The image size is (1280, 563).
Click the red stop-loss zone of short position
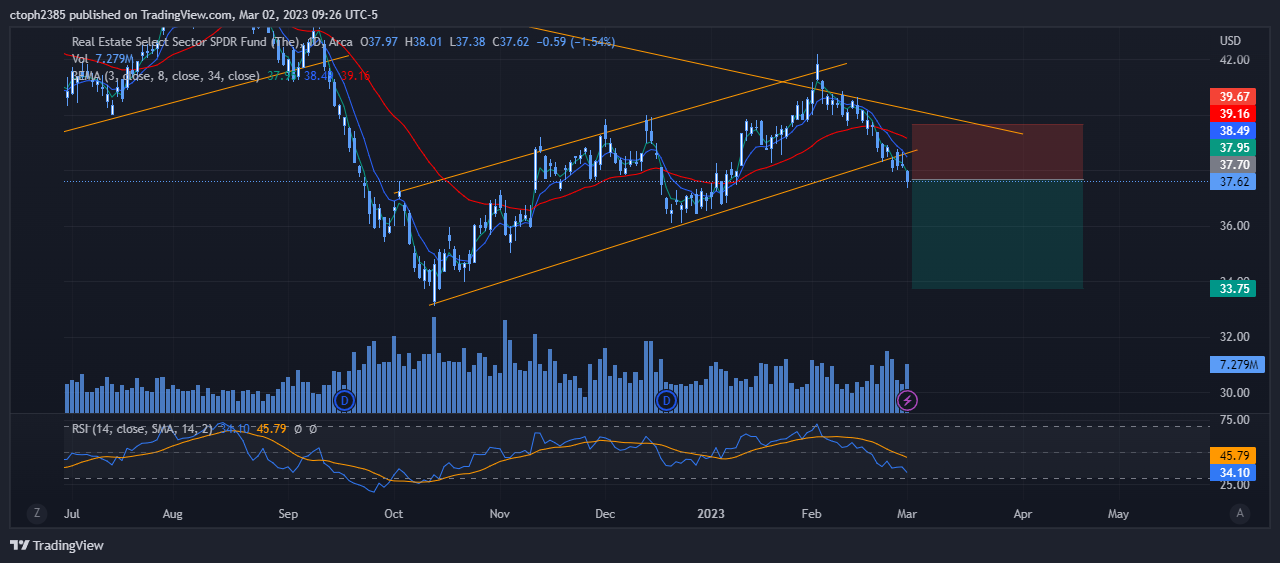(997, 152)
